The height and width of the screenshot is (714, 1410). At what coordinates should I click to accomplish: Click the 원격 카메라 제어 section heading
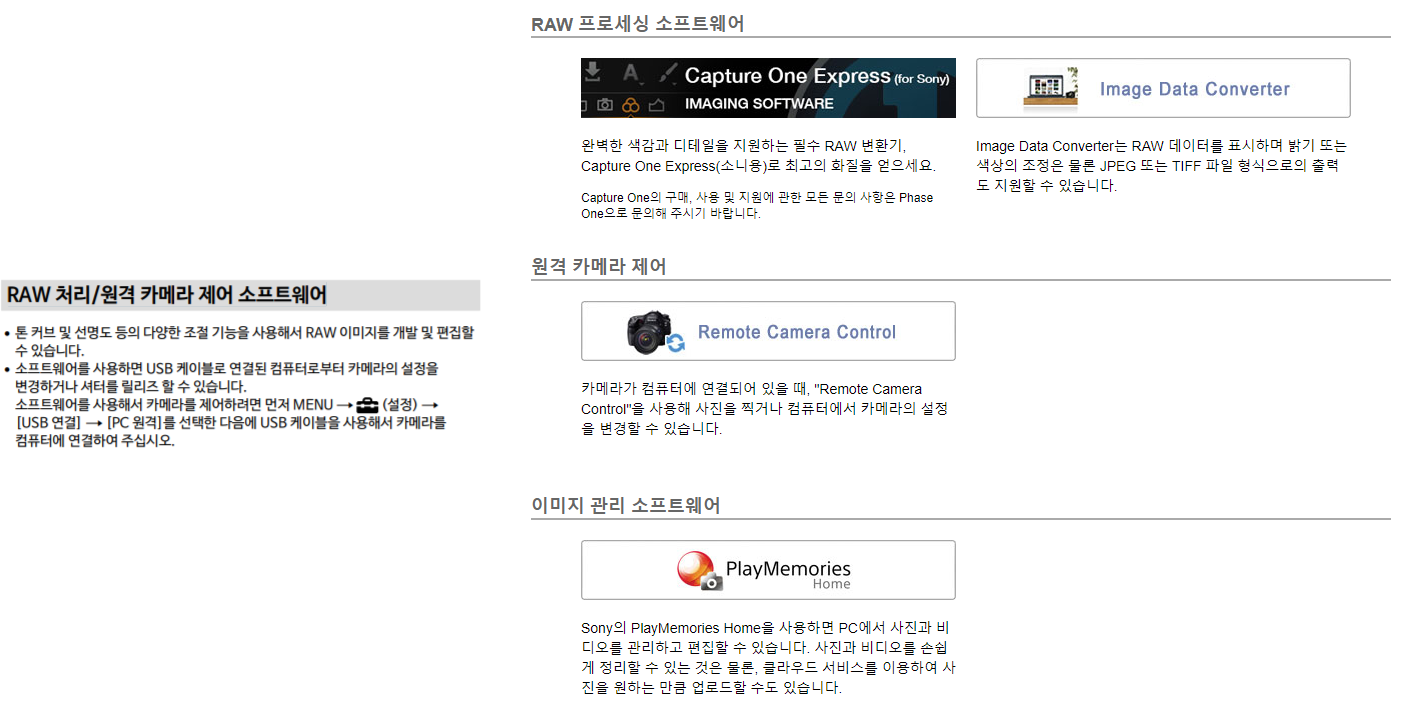point(598,266)
